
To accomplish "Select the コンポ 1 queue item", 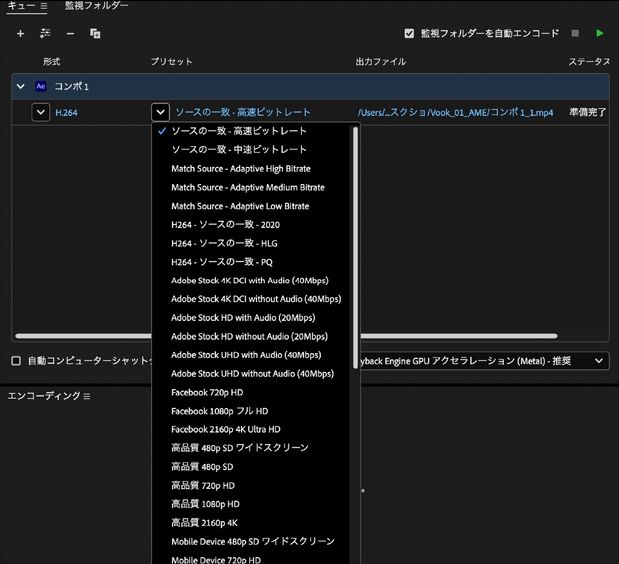I will (x=310, y=86).
